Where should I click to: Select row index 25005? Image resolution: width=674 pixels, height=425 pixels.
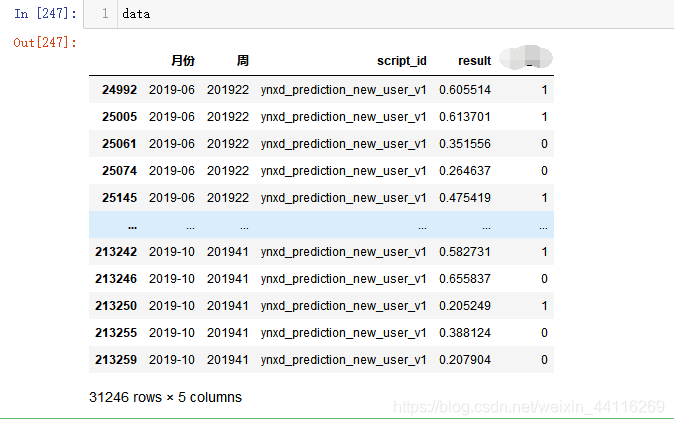(119, 117)
